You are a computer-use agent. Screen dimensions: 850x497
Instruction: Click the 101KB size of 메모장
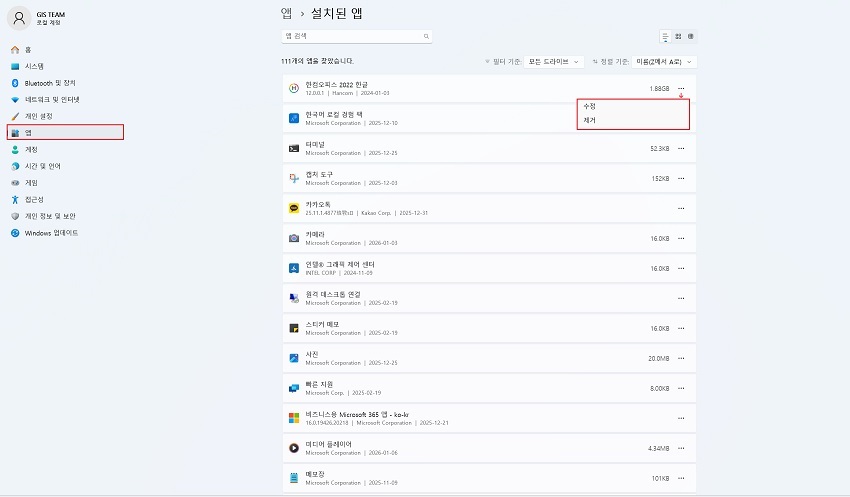click(661, 478)
